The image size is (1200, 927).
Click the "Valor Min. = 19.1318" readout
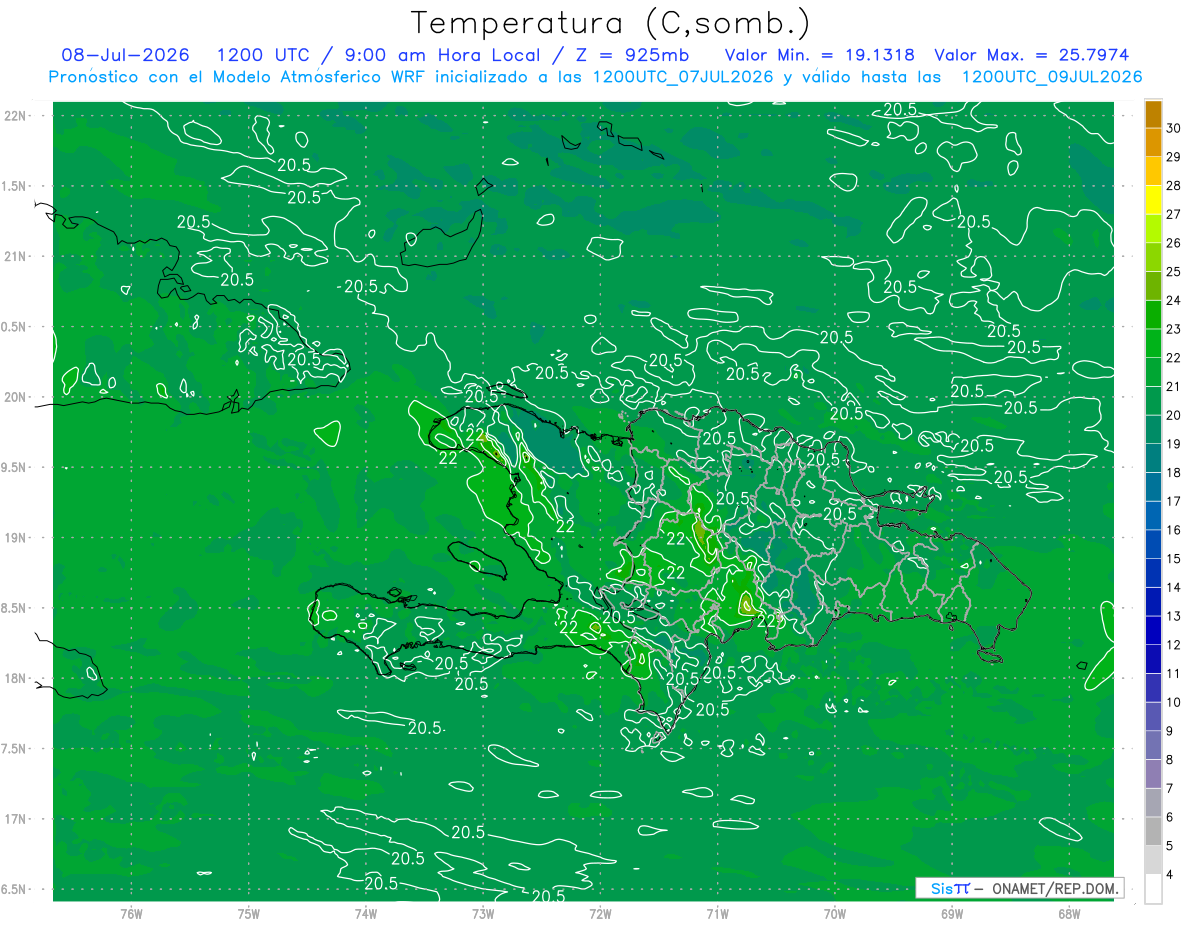coord(819,55)
